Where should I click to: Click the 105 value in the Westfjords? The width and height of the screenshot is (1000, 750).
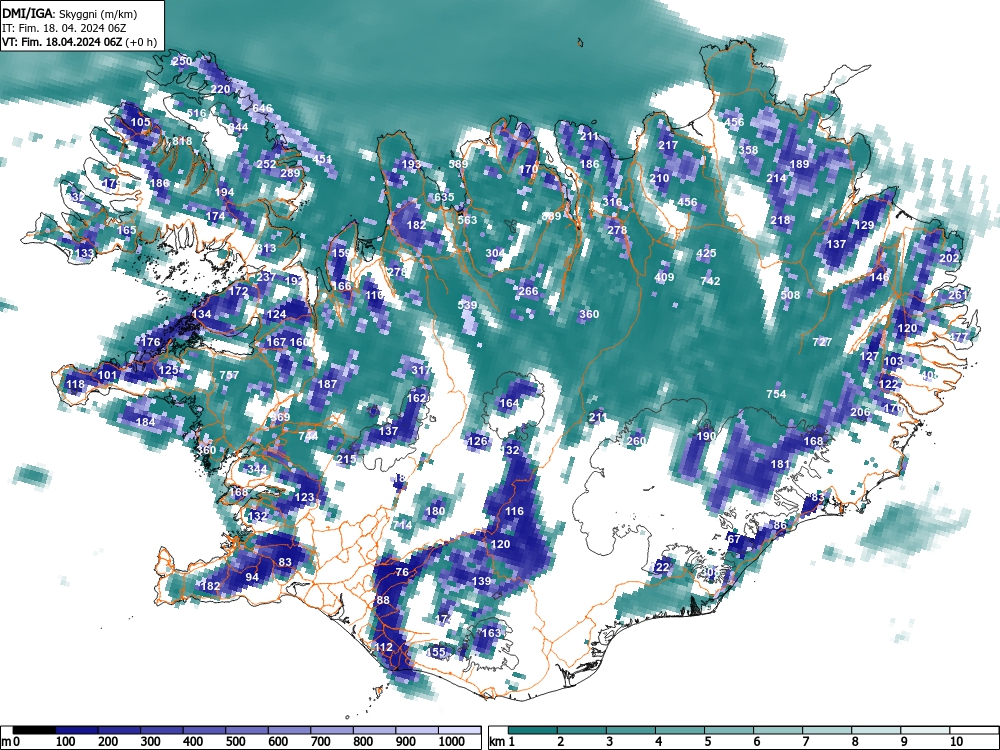pyautogui.click(x=140, y=122)
